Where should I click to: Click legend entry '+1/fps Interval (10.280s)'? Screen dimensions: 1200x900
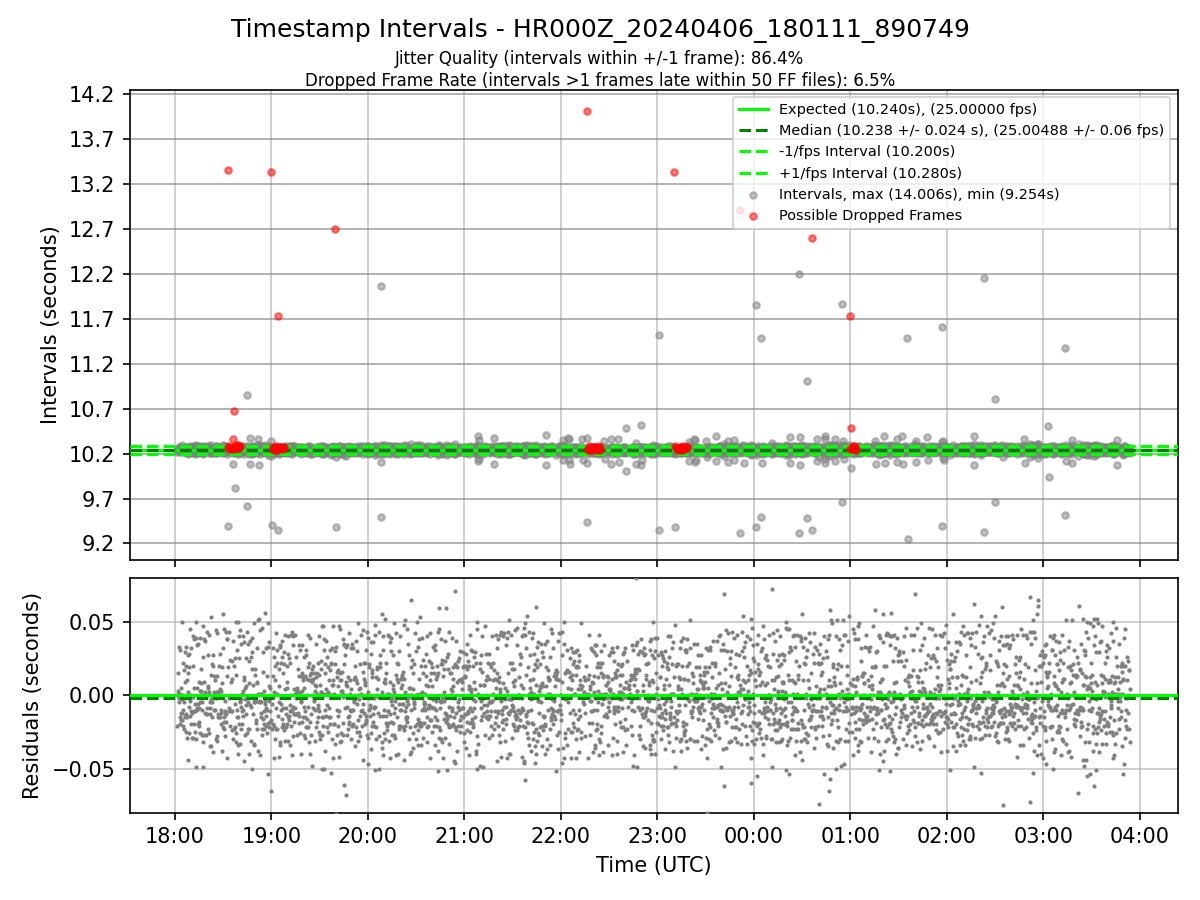click(868, 172)
